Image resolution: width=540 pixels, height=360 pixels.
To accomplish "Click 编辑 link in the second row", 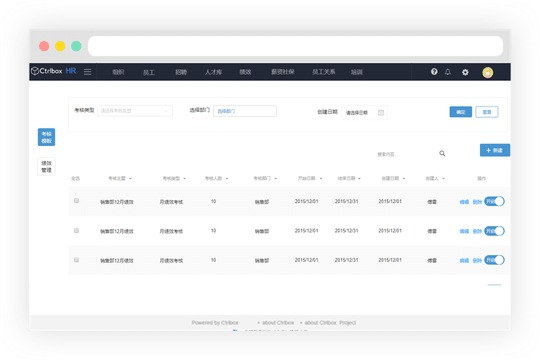I will pyautogui.click(x=464, y=231).
